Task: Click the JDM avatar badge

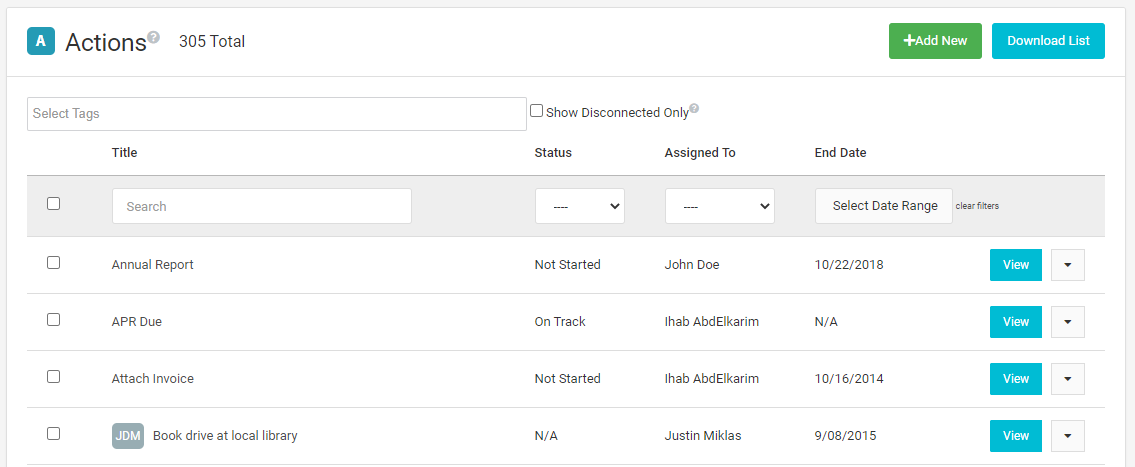Action: pyautogui.click(x=128, y=436)
